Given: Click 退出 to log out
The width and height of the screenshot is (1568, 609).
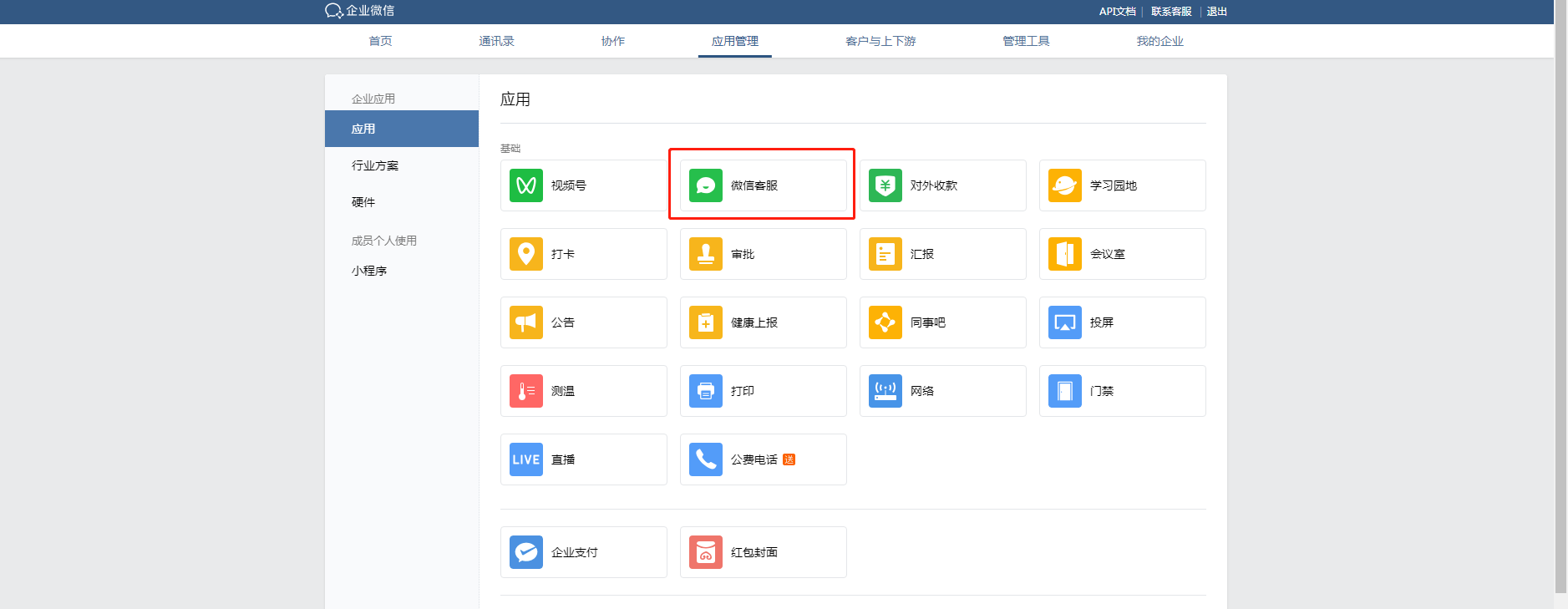Looking at the screenshot, I should [x=1216, y=12].
